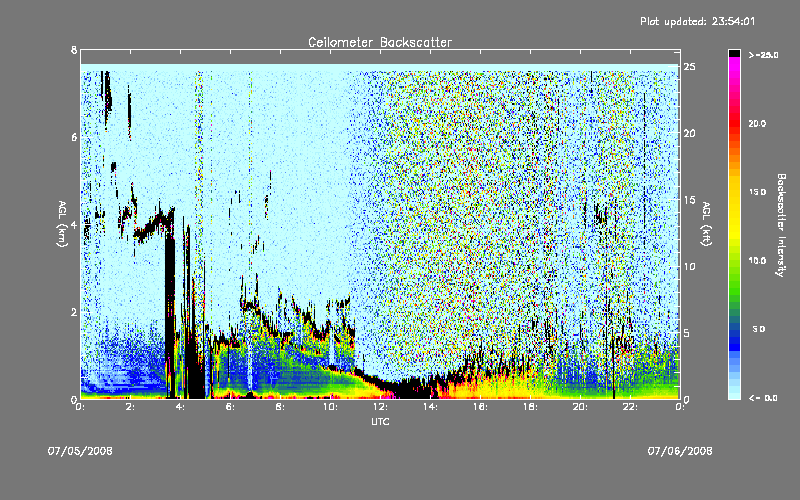Click the '>=25.0' colorbar top value
The width and height of the screenshot is (800, 500).
(763, 55)
